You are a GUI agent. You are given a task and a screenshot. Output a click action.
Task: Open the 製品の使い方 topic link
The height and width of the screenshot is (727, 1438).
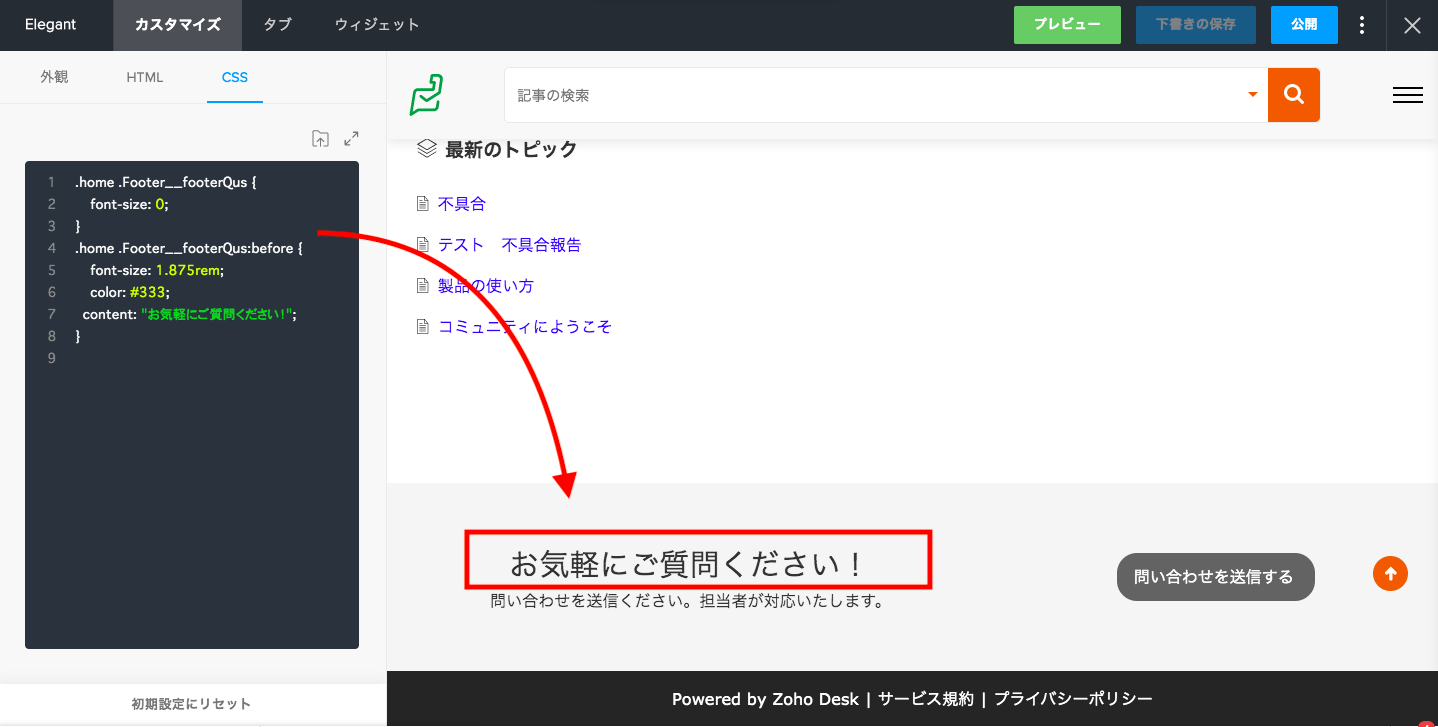click(x=485, y=286)
